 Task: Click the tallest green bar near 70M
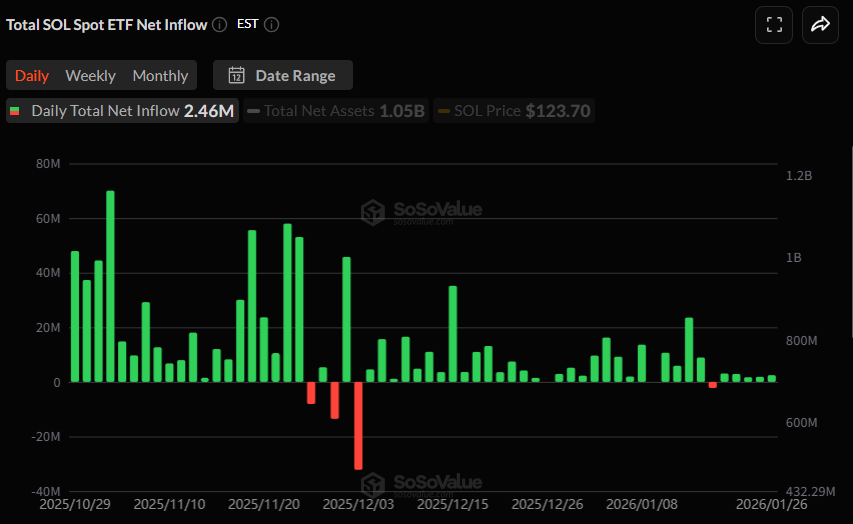110,286
